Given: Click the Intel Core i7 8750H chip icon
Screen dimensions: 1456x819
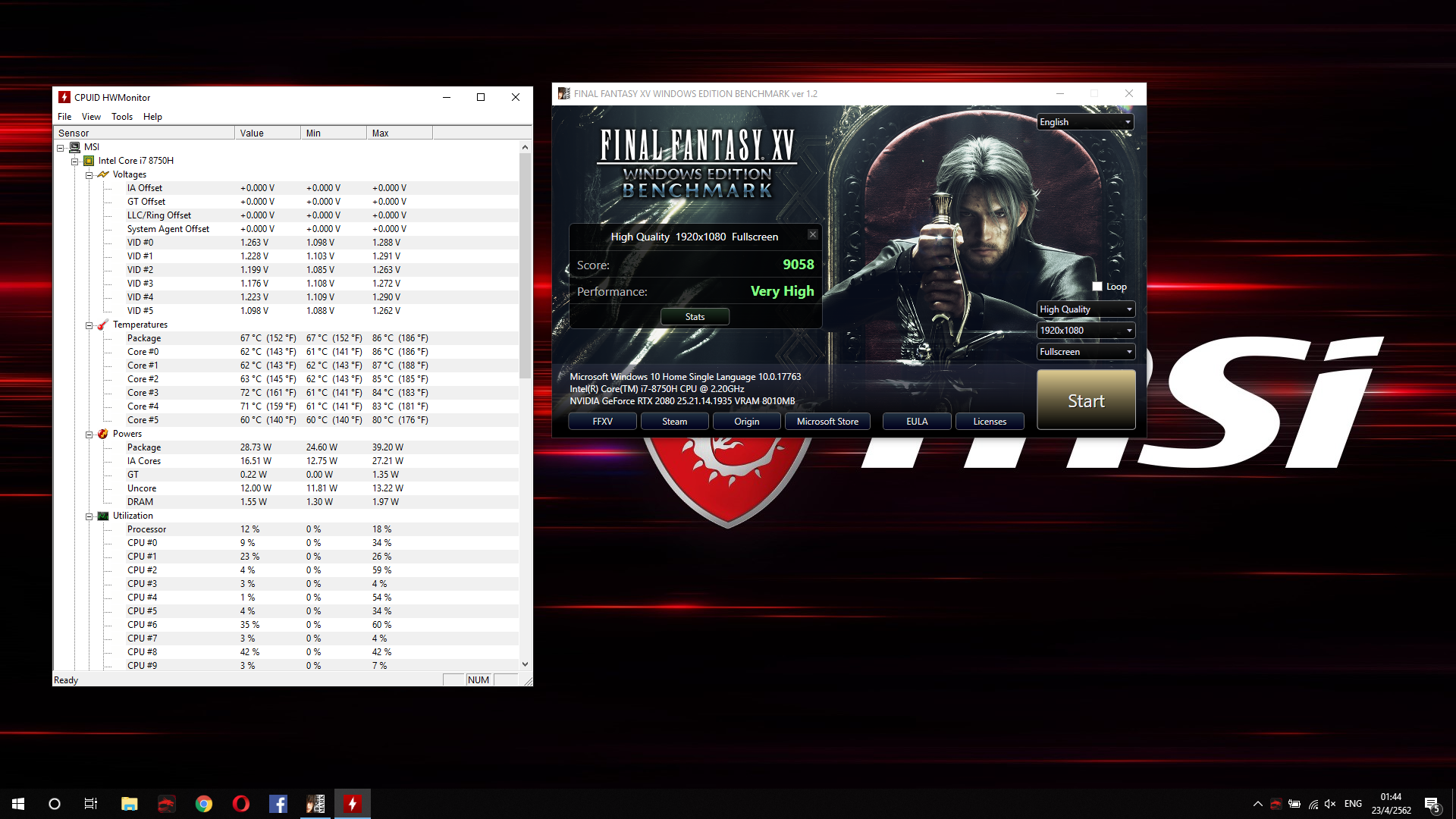Looking at the screenshot, I should (89, 161).
